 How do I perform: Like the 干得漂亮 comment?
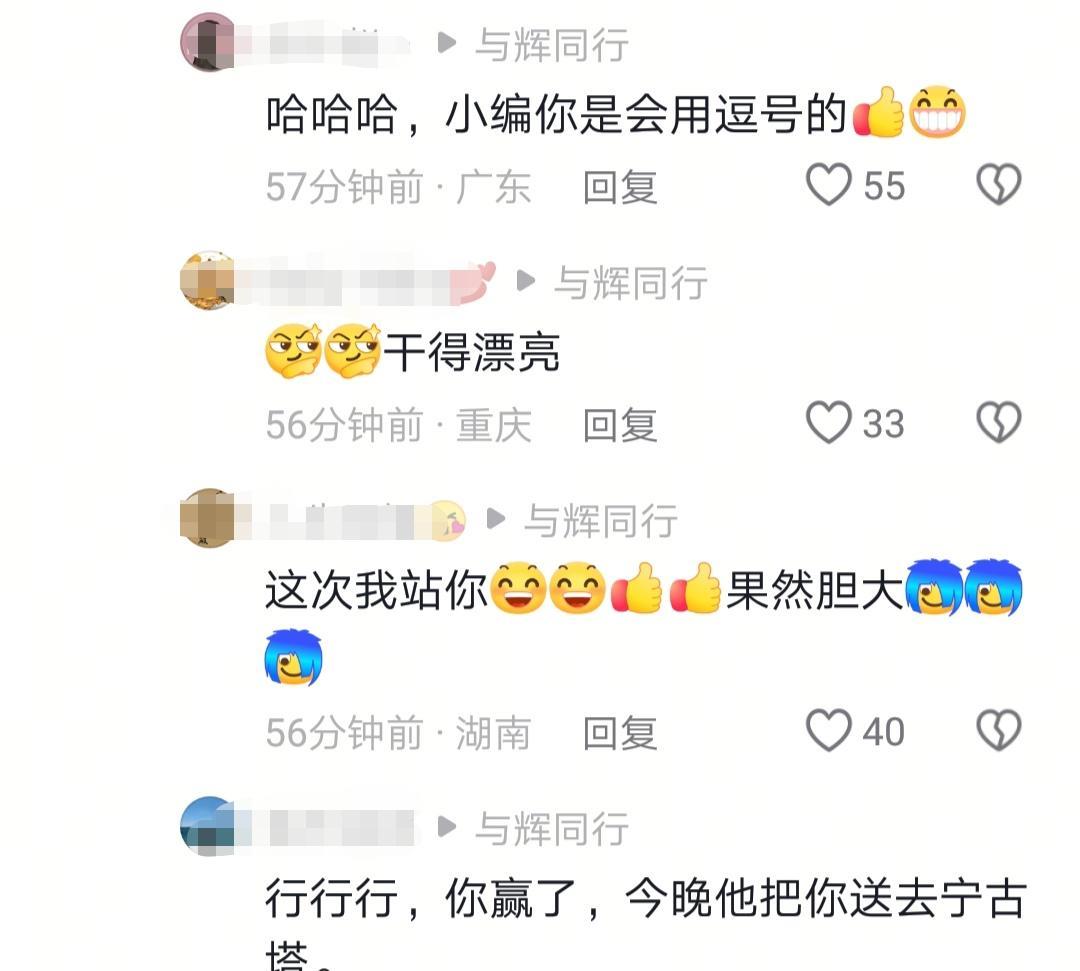[829, 422]
